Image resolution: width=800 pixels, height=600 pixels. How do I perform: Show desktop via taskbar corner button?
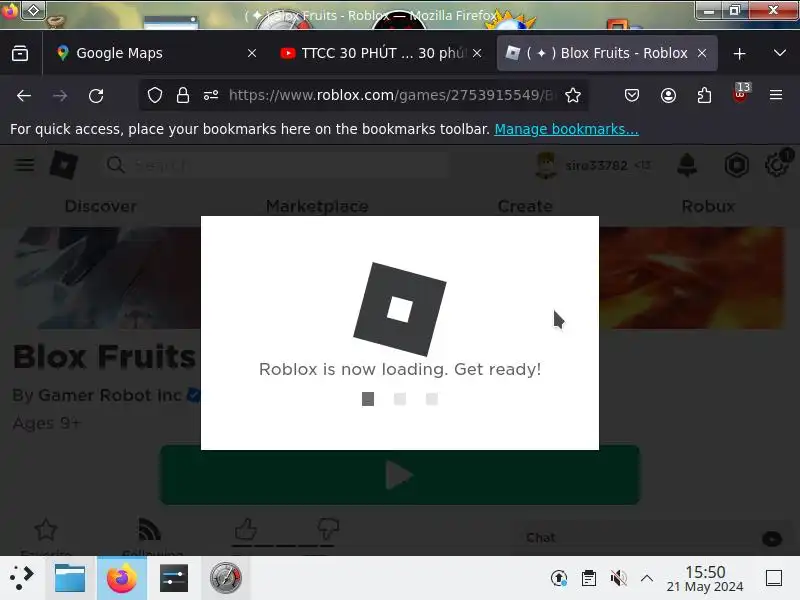pos(774,578)
